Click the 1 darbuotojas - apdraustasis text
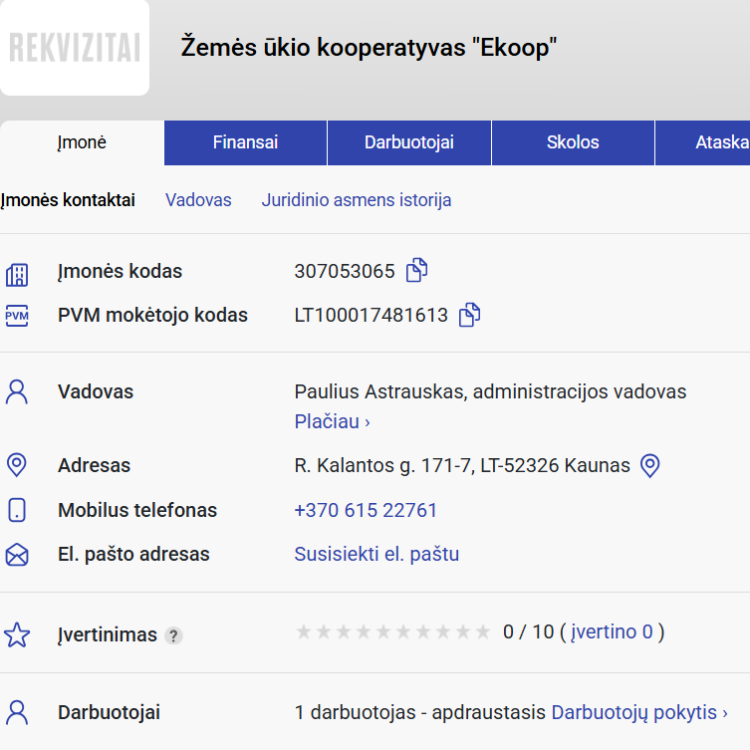Viewport: 750px width, 750px height. (x=420, y=713)
